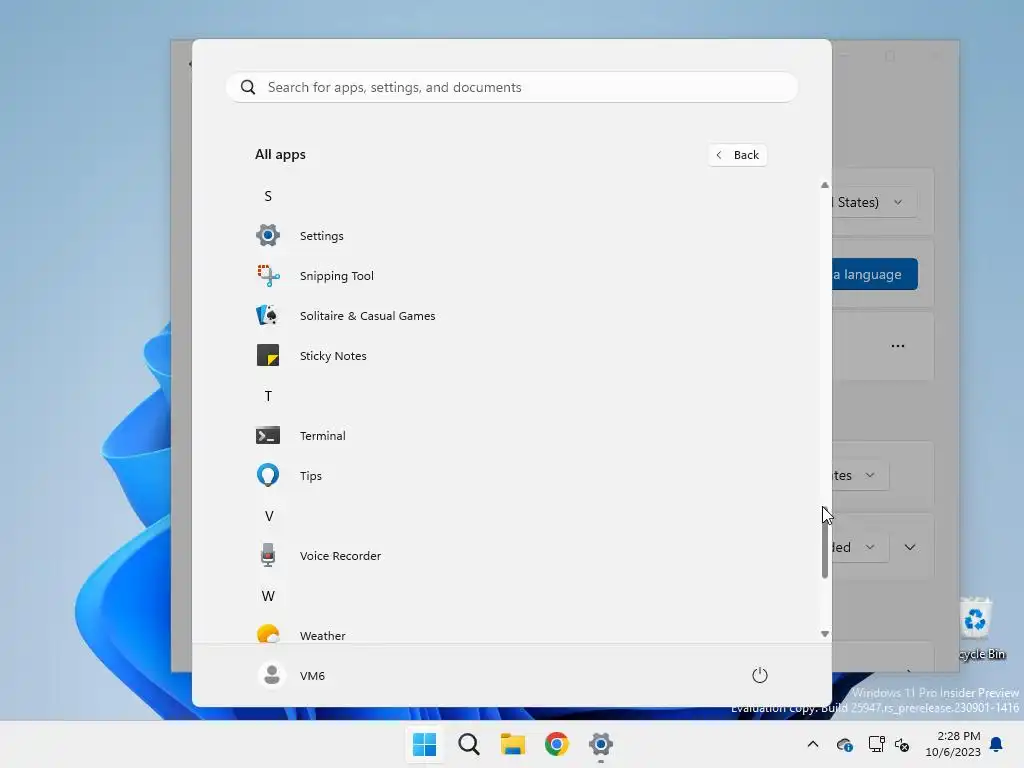Open the 'tes' region dropdown in Settings
Viewport: 1024px width, 768px height.
click(x=860, y=475)
